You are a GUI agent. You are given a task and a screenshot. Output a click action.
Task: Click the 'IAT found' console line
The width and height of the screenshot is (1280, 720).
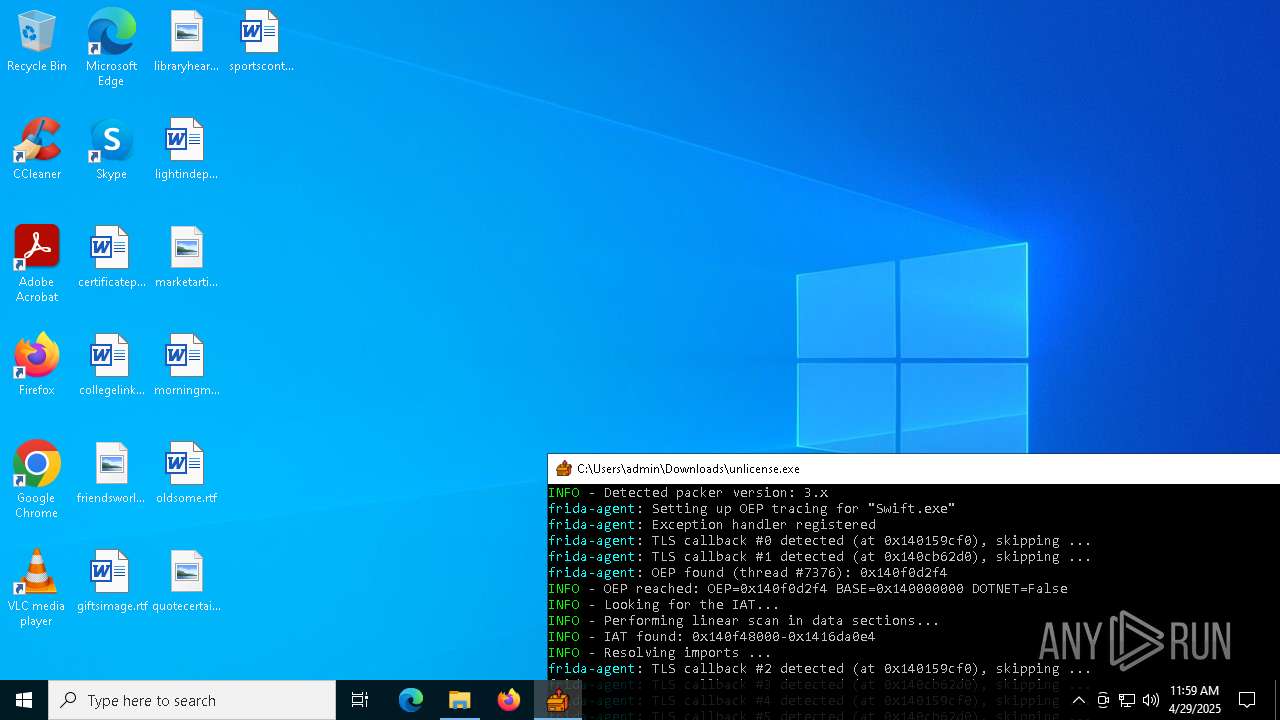[x=711, y=636]
